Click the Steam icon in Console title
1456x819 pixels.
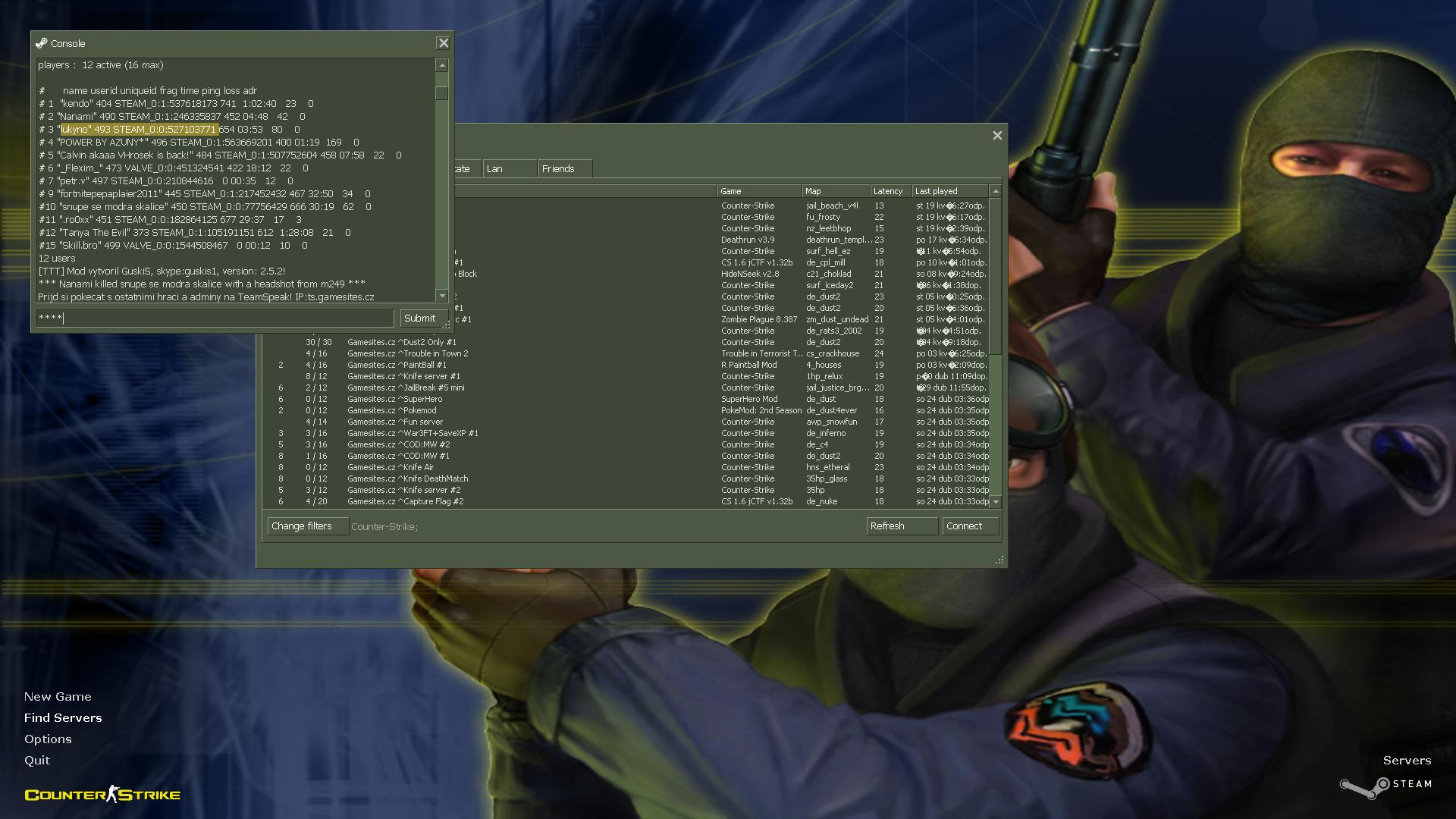(x=42, y=43)
